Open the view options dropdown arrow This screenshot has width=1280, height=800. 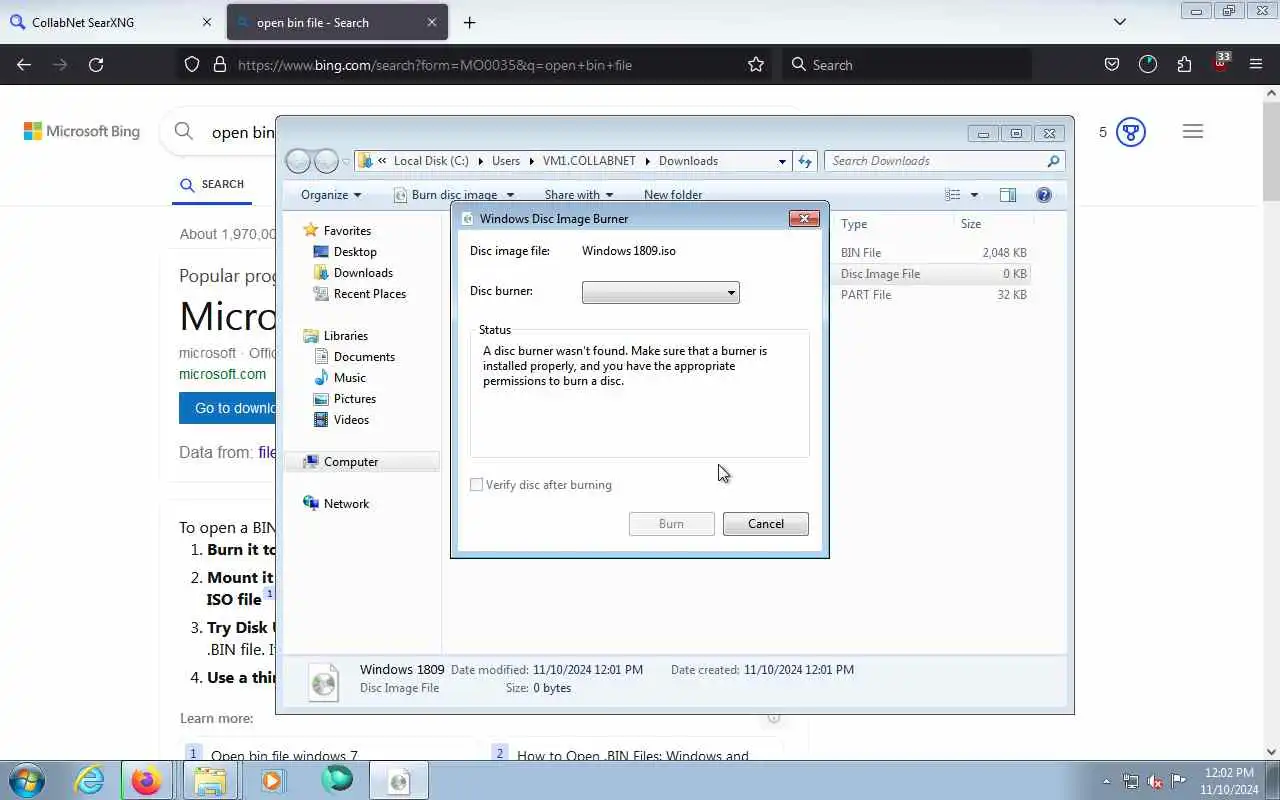tap(974, 195)
